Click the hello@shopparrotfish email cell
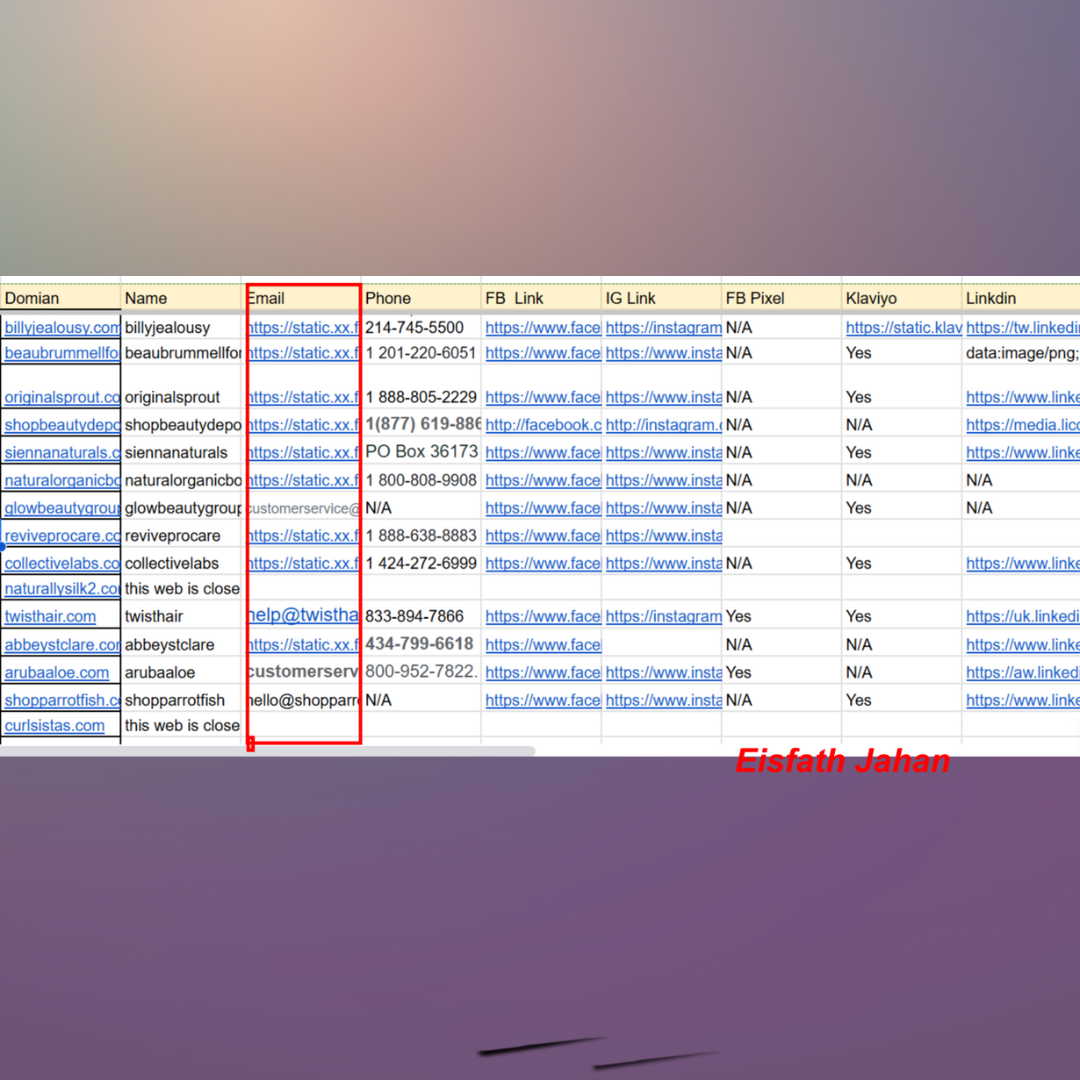Viewport: 1080px width, 1080px height. click(x=304, y=700)
